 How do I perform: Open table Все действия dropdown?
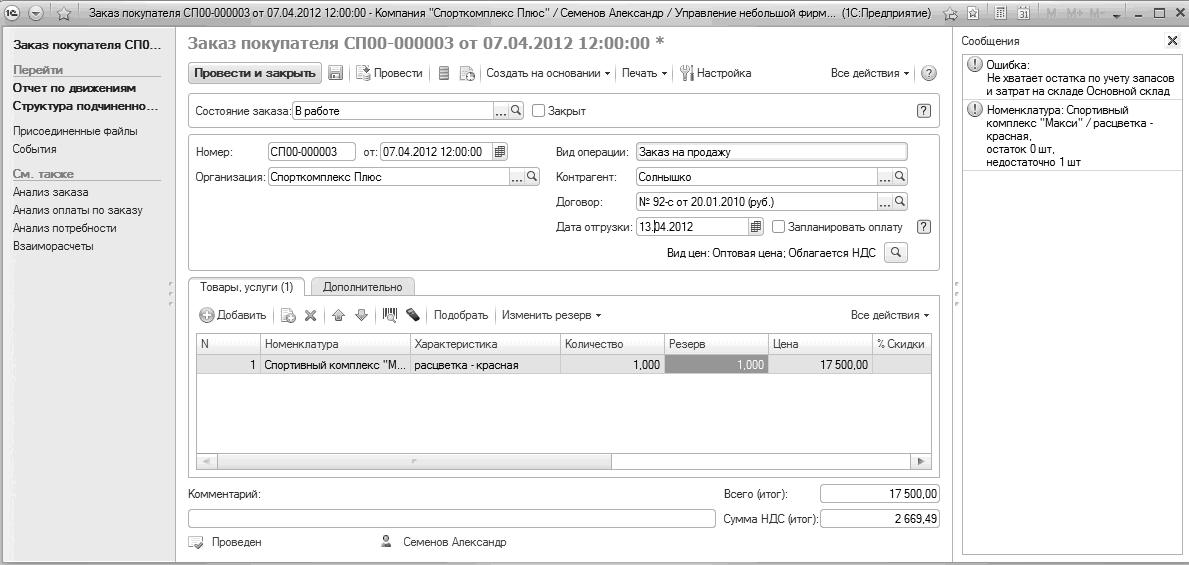click(890, 315)
